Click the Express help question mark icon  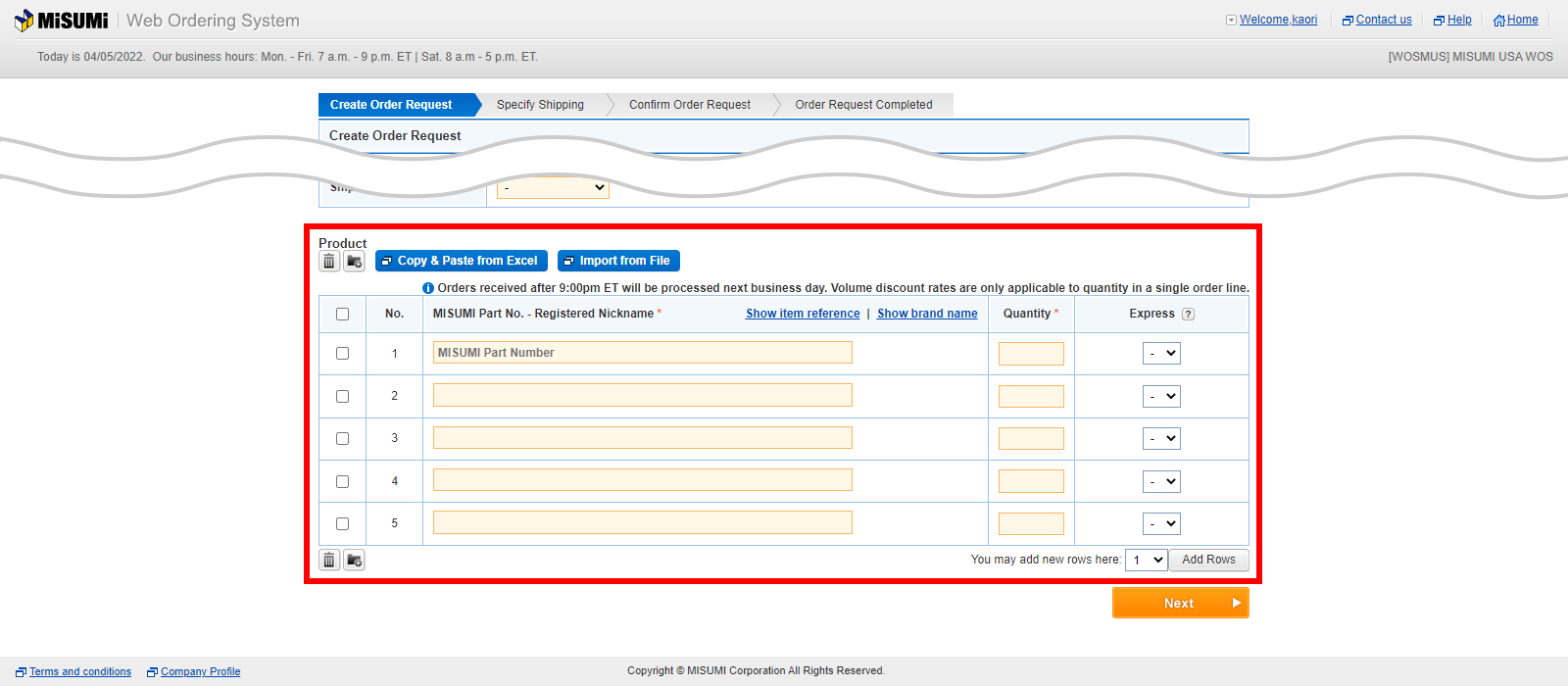(1189, 315)
